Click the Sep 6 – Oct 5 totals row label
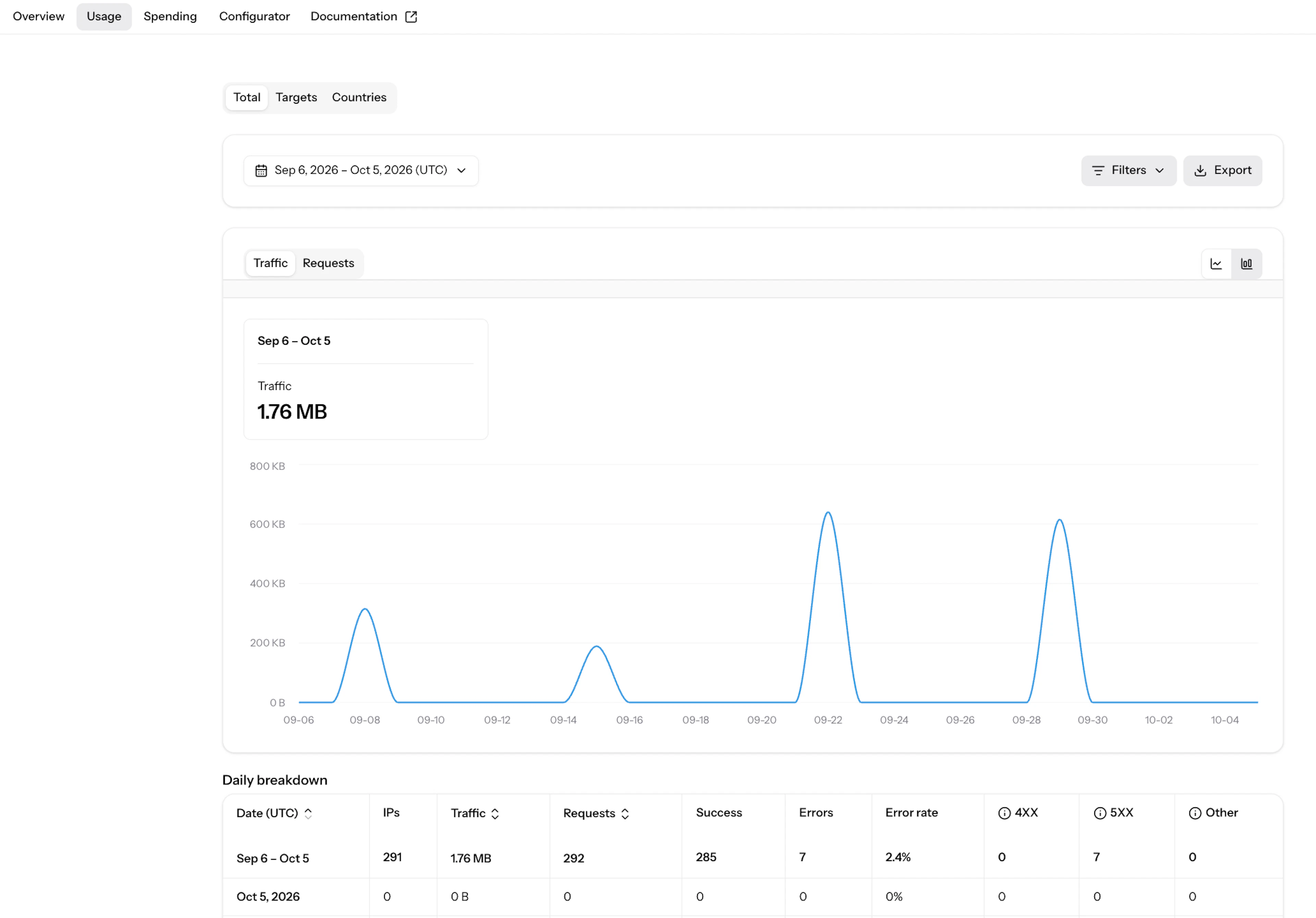The height and width of the screenshot is (918, 1316). point(273,858)
